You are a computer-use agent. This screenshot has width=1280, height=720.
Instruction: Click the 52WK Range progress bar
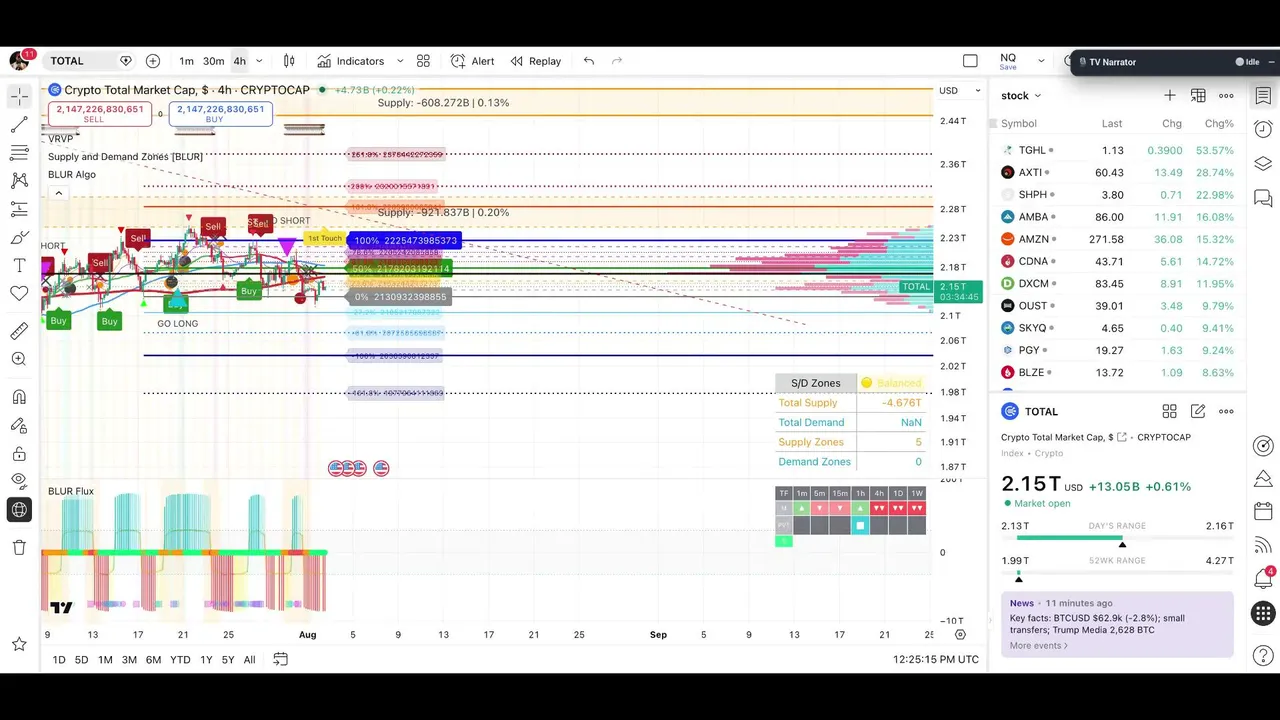(1117, 573)
